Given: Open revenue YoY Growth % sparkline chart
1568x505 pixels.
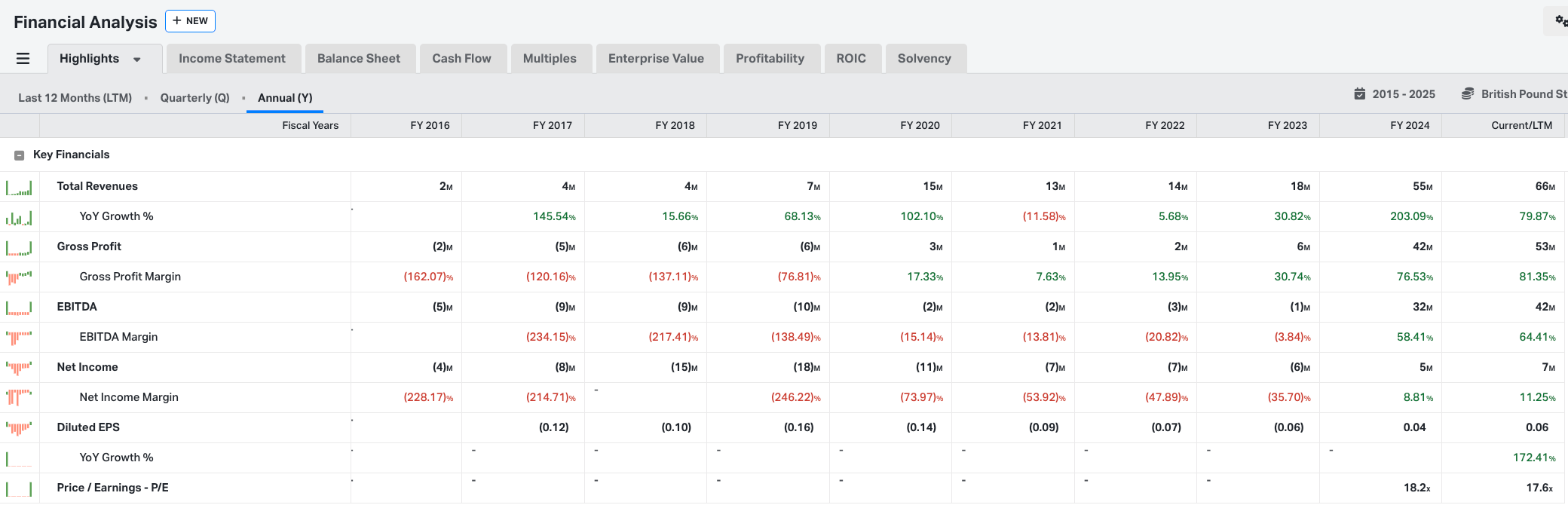Looking at the screenshot, I should [19, 217].
